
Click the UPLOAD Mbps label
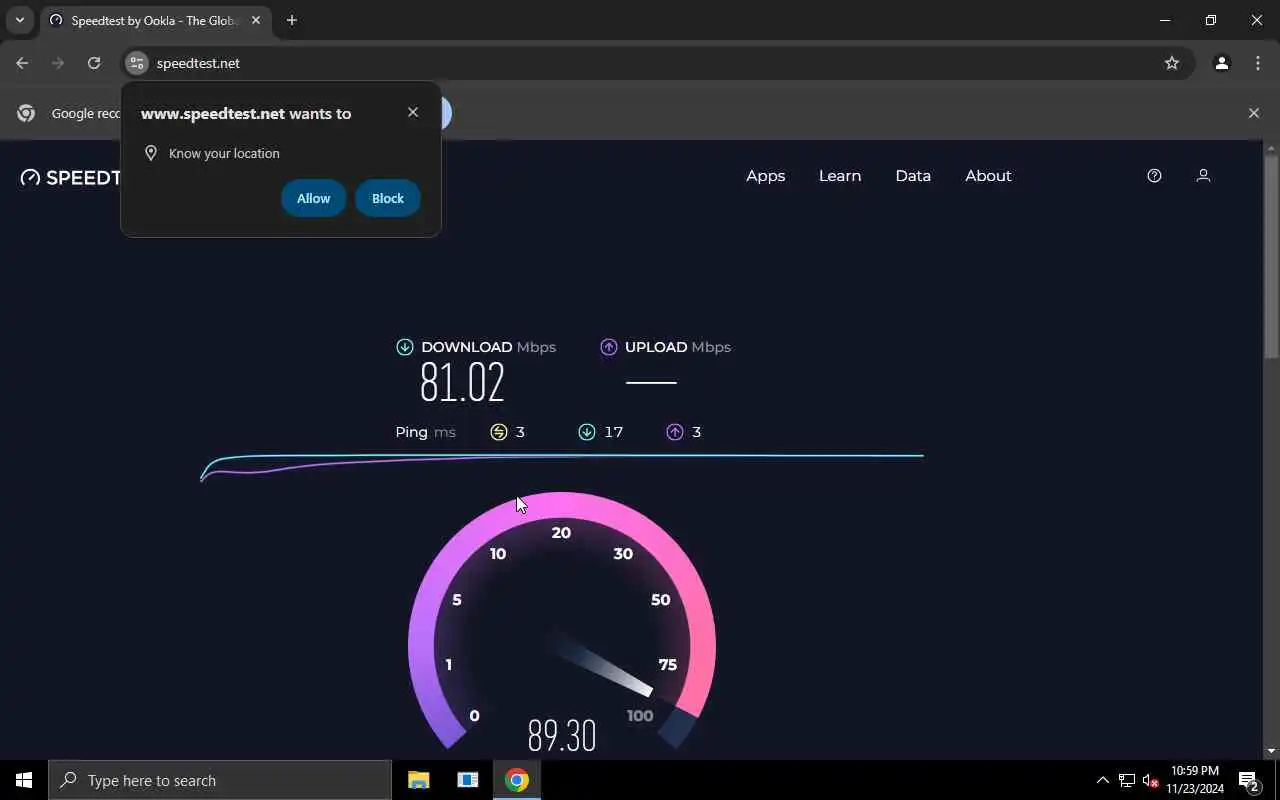[678, 347]
